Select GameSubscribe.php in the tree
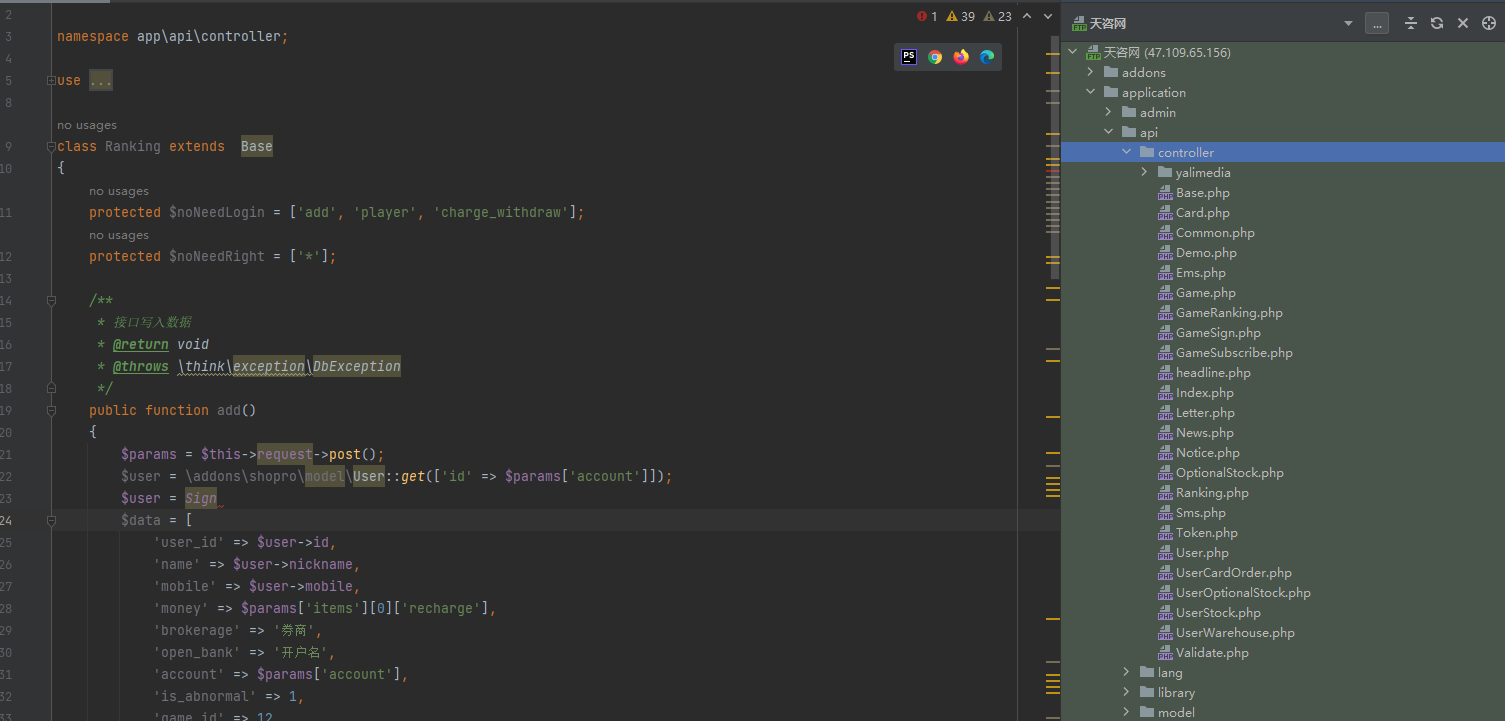 (x=1234, y=352)
